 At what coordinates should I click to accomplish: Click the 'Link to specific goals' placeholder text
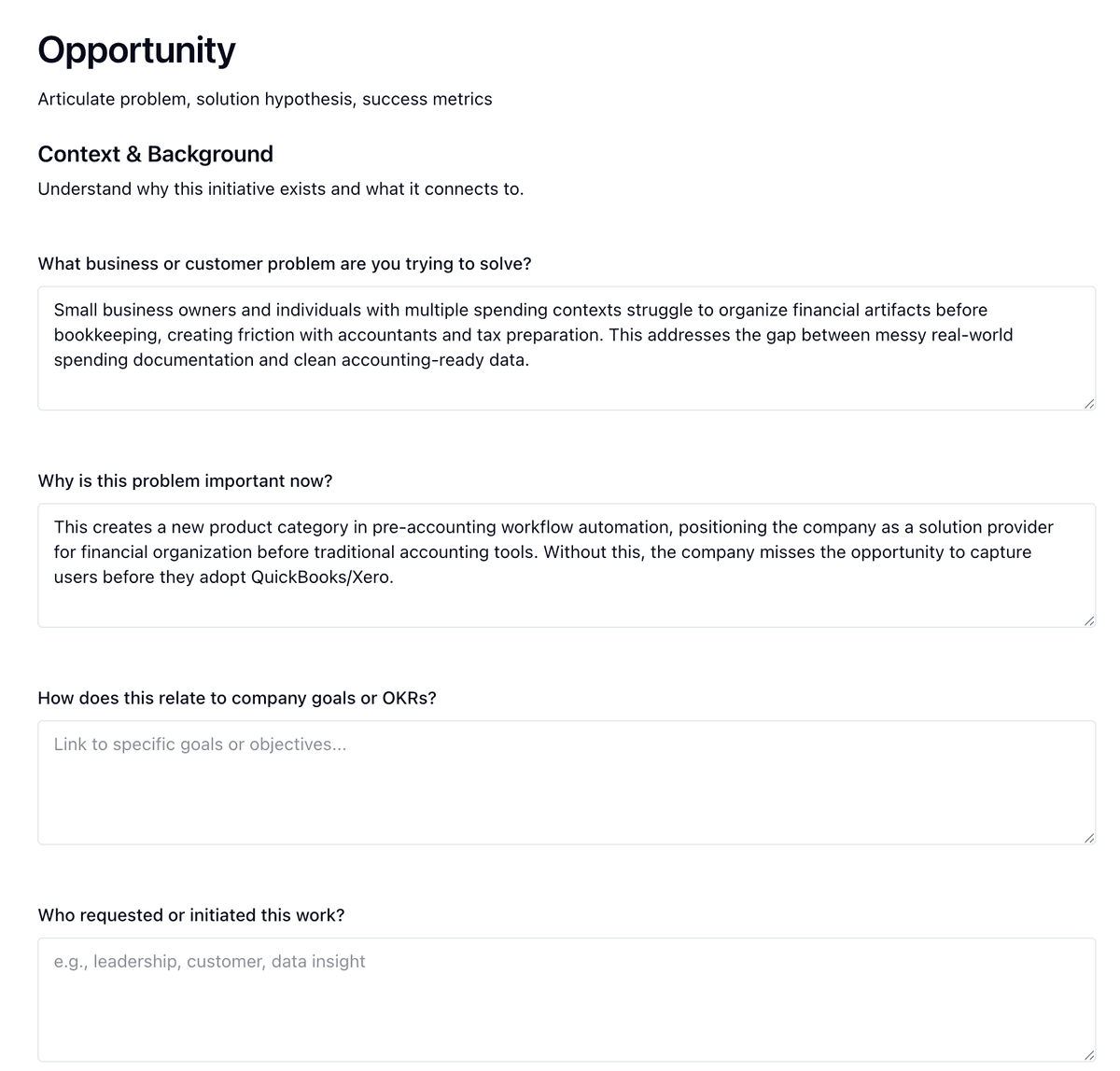pyautogui.click(x=200, y=744)
